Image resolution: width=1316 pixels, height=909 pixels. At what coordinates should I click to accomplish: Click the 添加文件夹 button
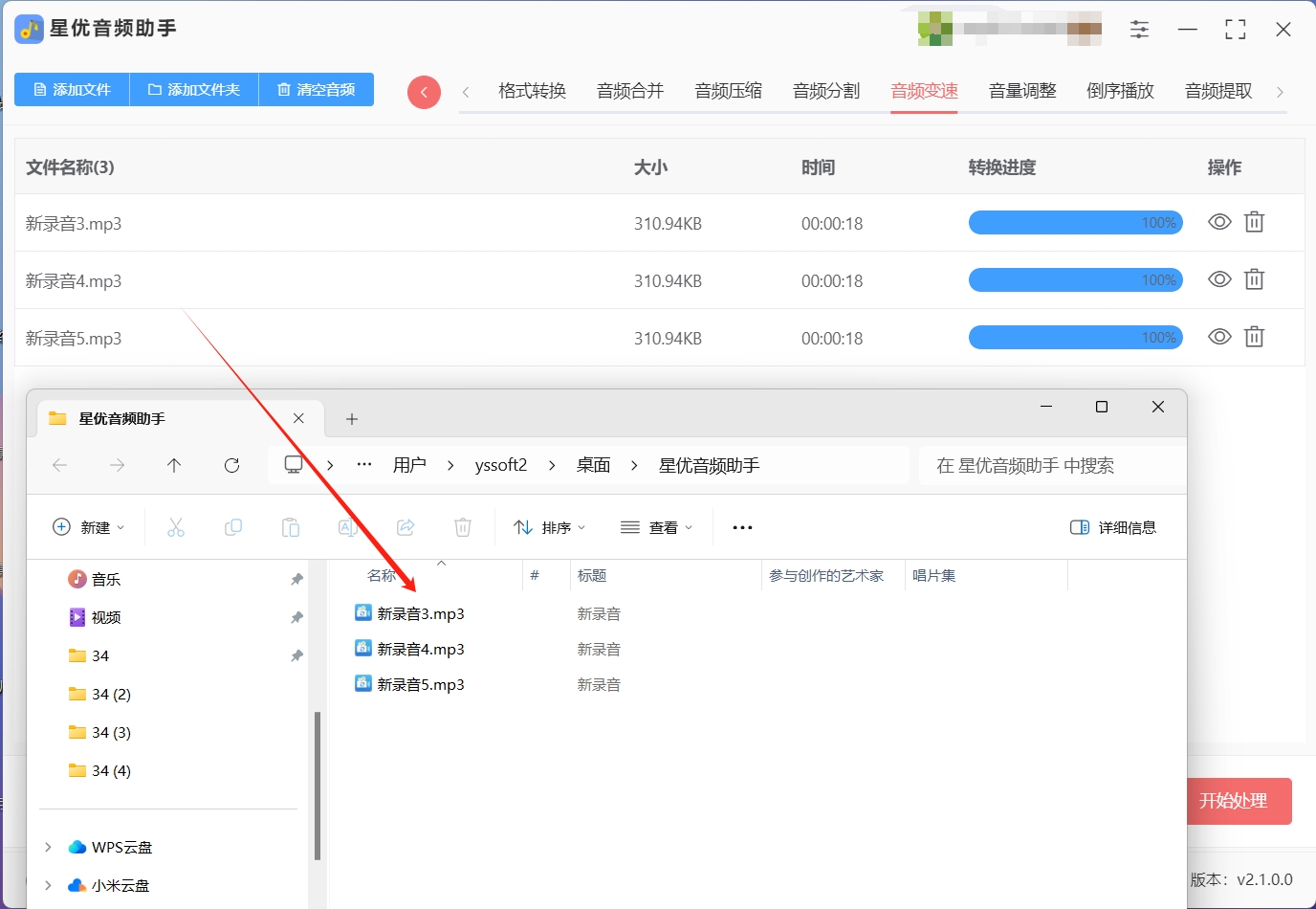[x=194, y=90]
